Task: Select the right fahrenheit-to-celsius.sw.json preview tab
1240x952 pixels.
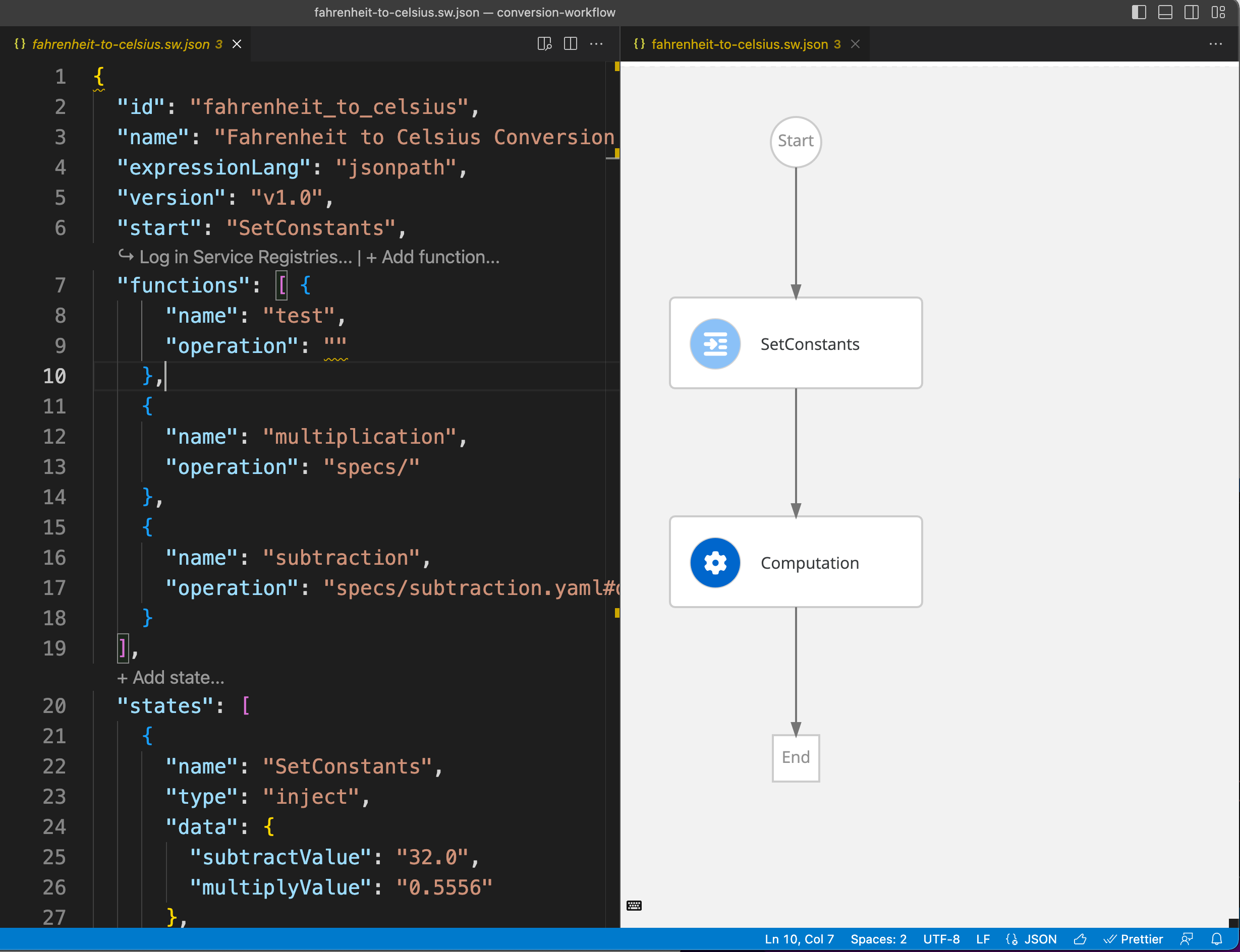Action: [x=737, y=44]
